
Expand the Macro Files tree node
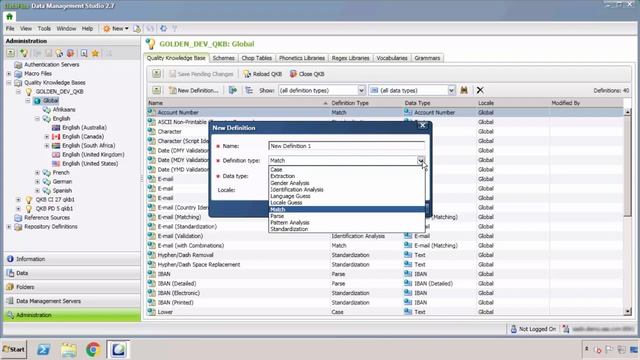[x=9, y=73]
